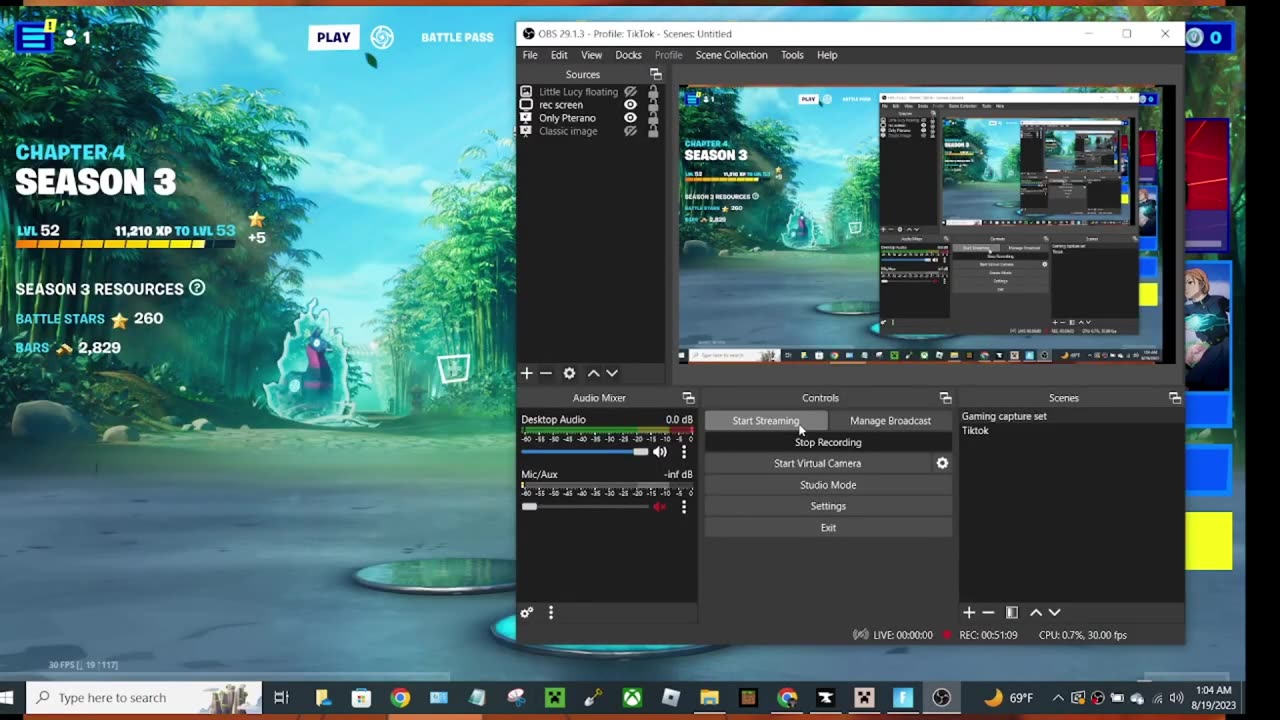Open the Docks menu in OBS
Viewport: 1280px width, 720px height.
coord(628,55)
